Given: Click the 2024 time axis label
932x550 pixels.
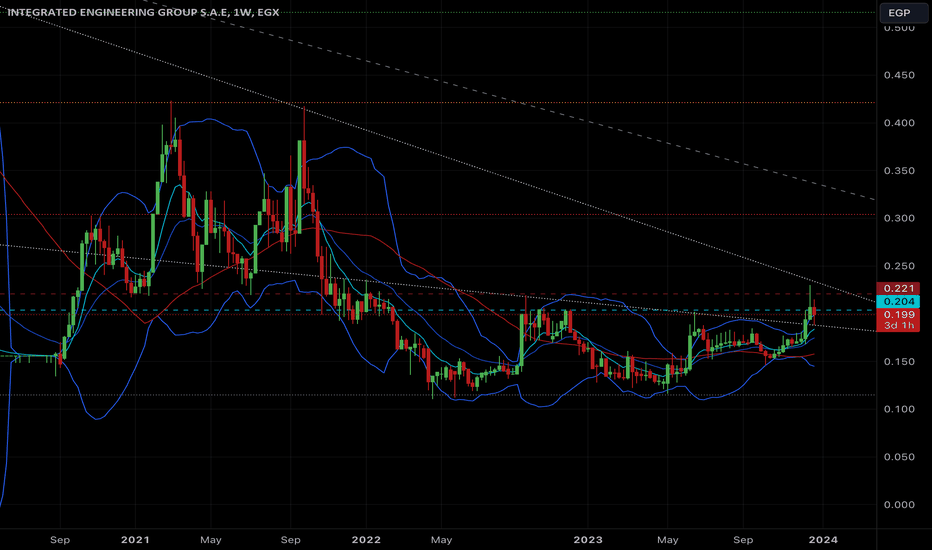Looking at the screenshot, I should pos(823,540).
